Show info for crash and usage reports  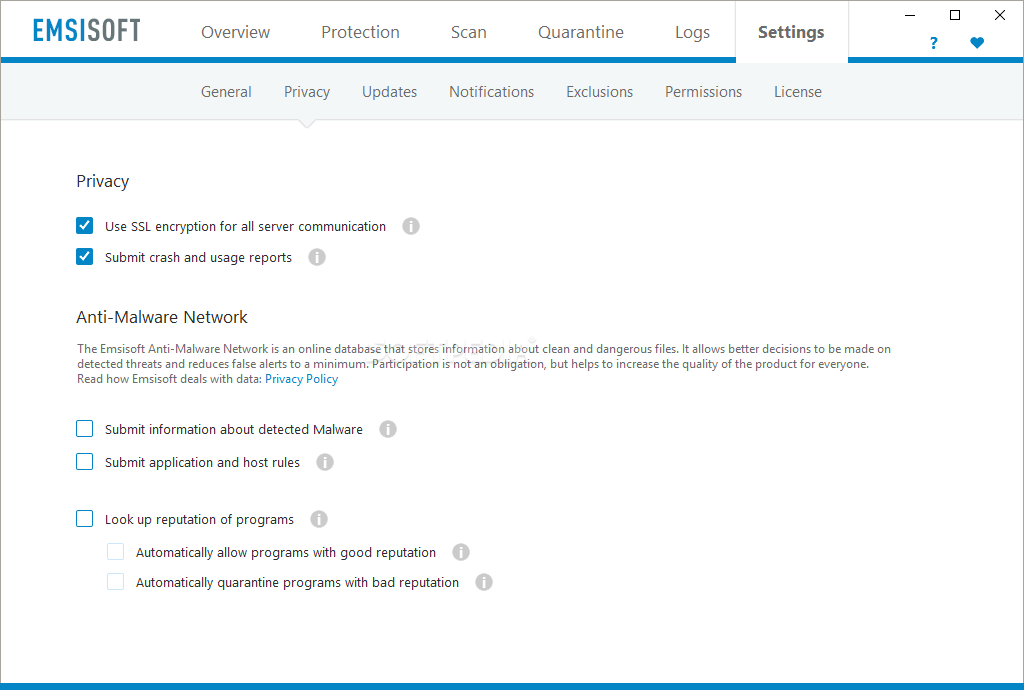coord(317,257)
